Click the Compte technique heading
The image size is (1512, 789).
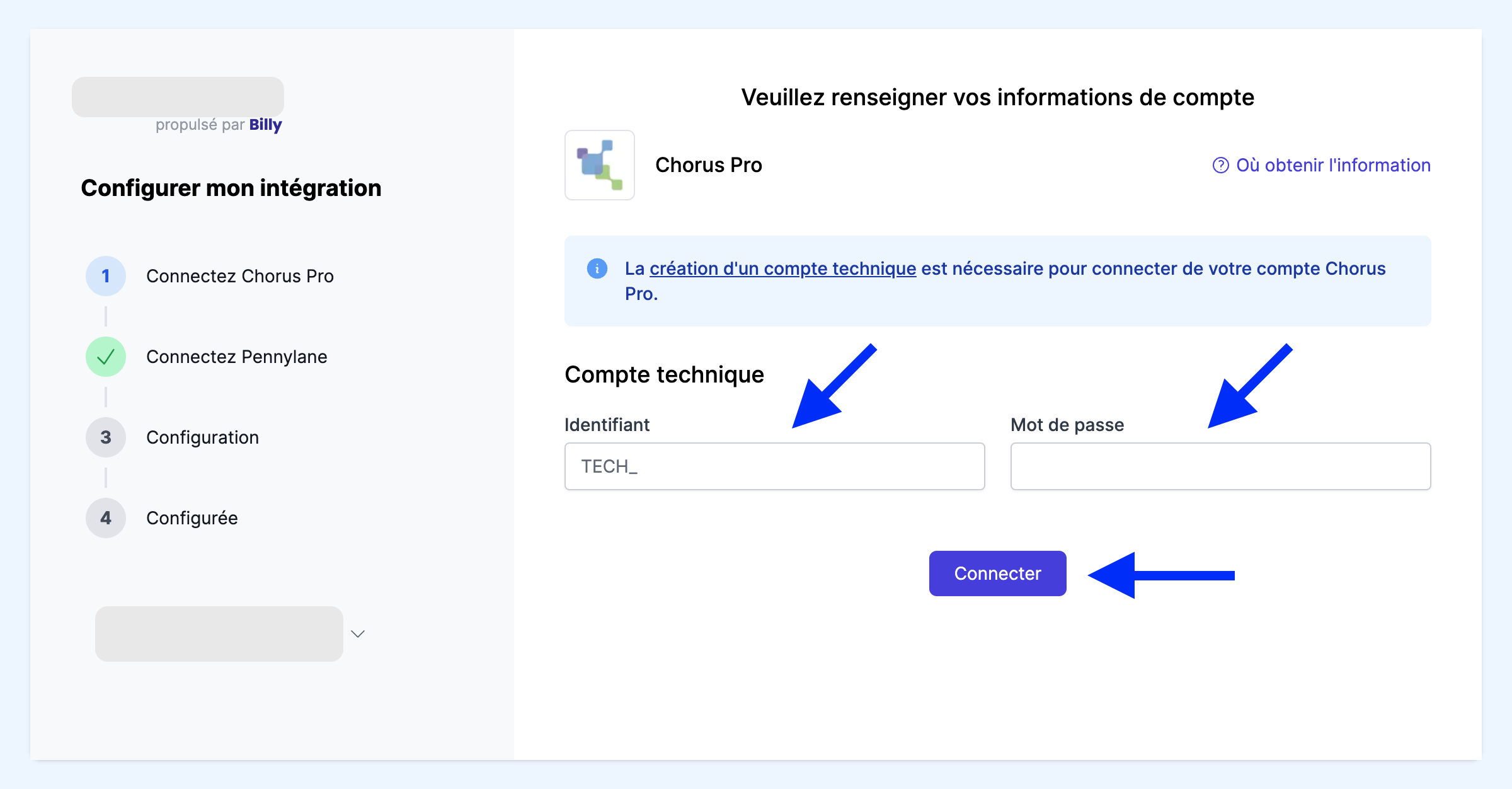pyautogui.click(x=664, y=374)
